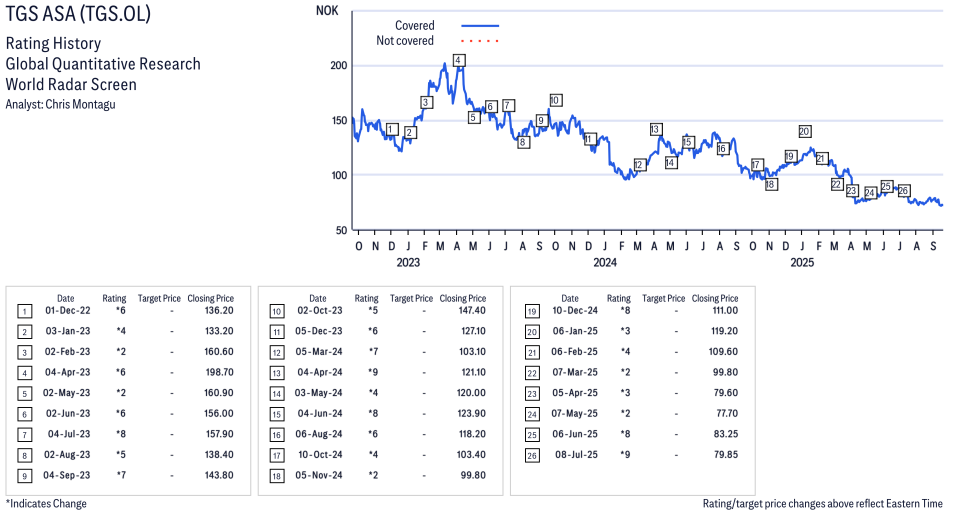Select chart marker 20 in early 2025
954x510 pixels.
[804, 131]
